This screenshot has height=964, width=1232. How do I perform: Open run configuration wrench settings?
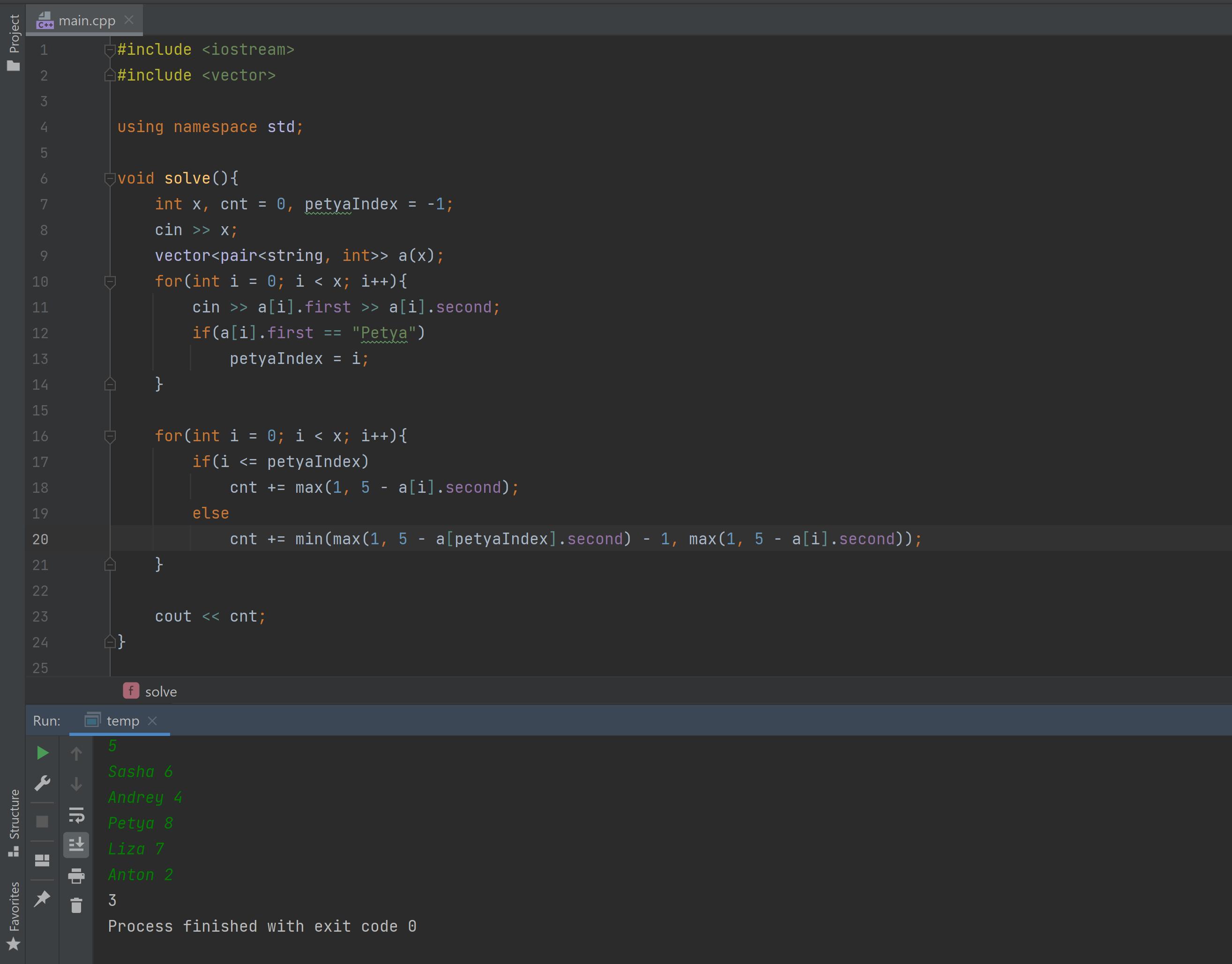[x=42, y=783]
